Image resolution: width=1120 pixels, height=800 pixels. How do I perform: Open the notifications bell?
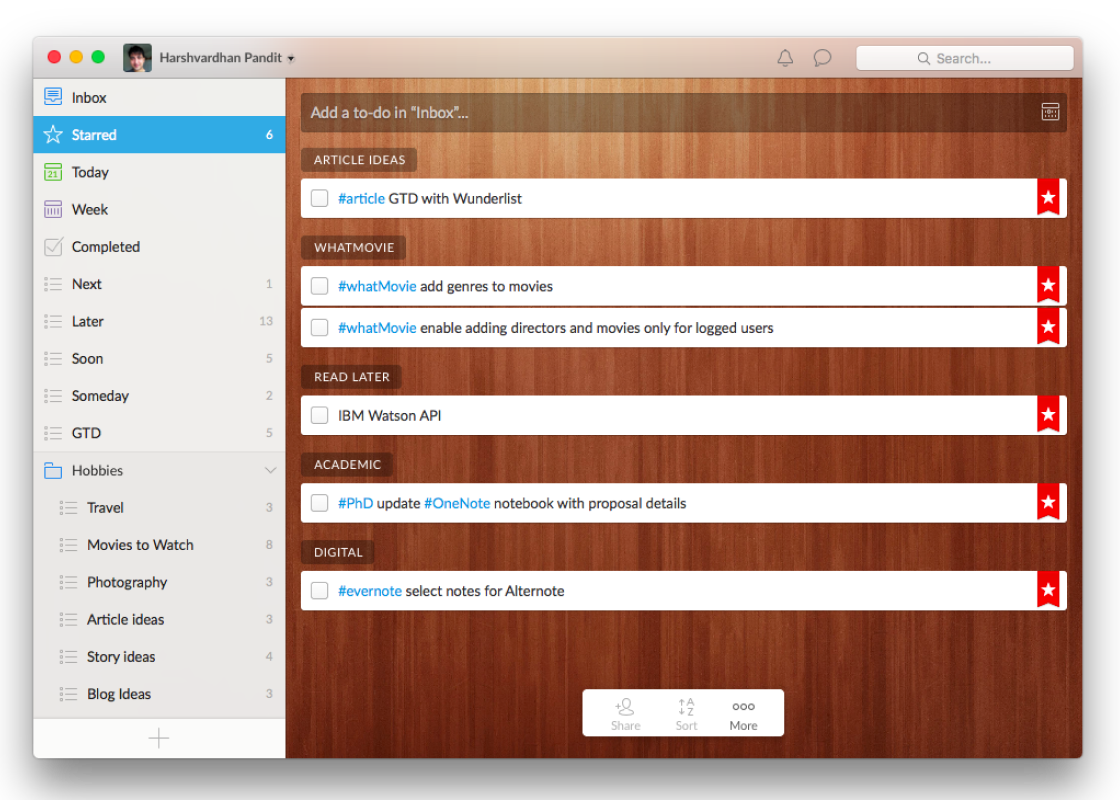point(785,58)
